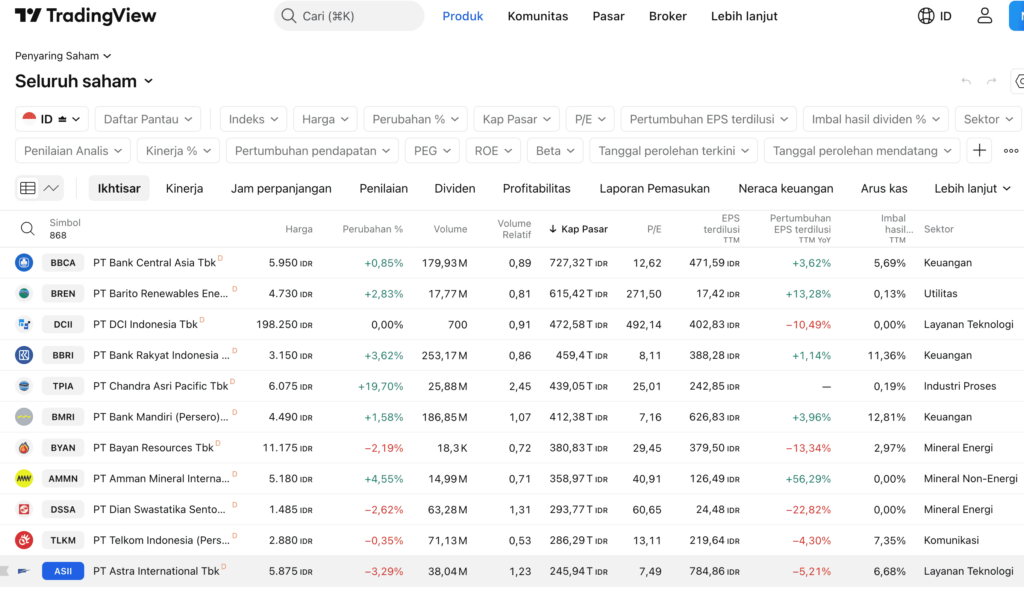Viewport: 1024px width, 592px height.
Task: Switch to the Penilaian tab
Action: pos(383,188)
